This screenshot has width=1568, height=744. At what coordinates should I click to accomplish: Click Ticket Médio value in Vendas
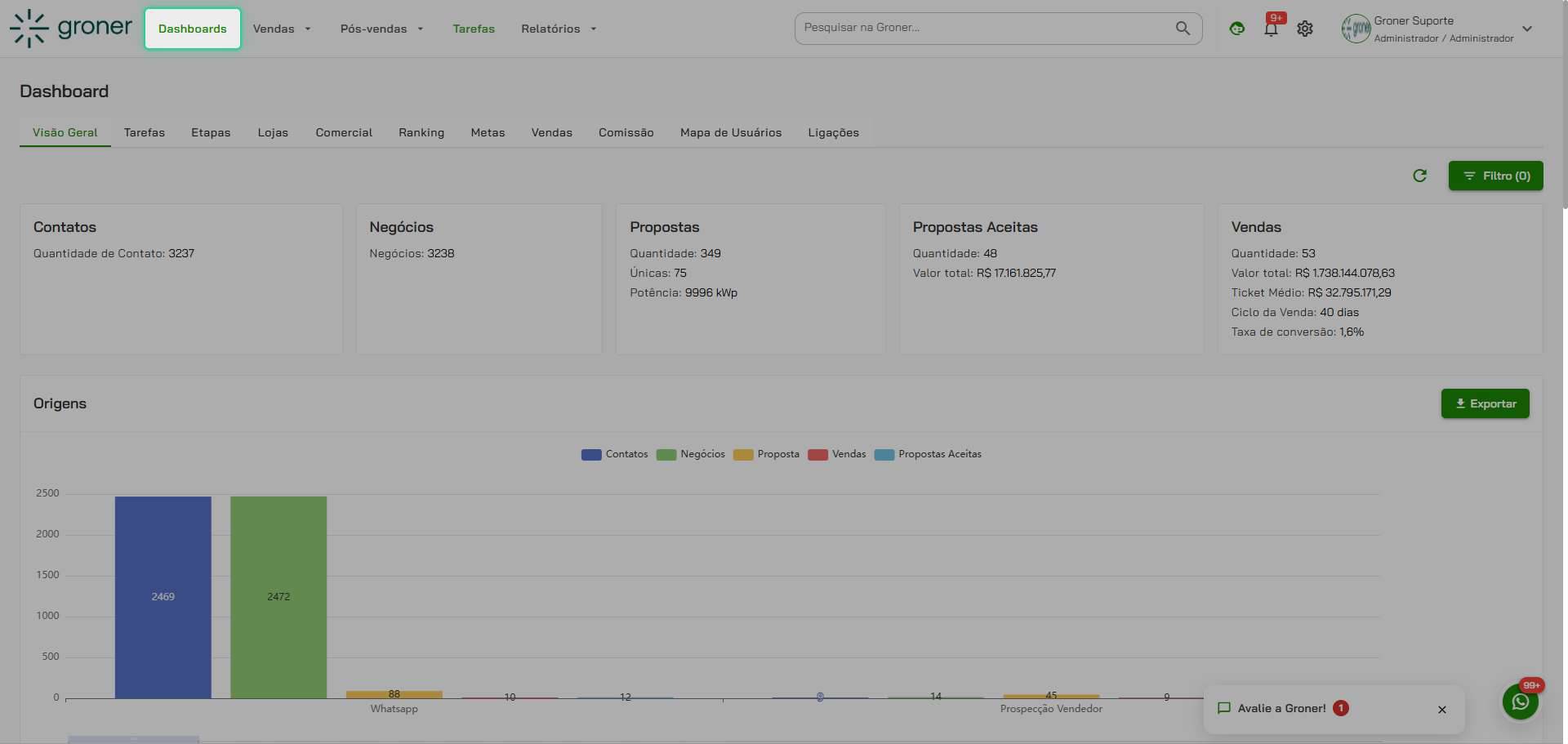pyautogui.click(x=1349, y=292)
